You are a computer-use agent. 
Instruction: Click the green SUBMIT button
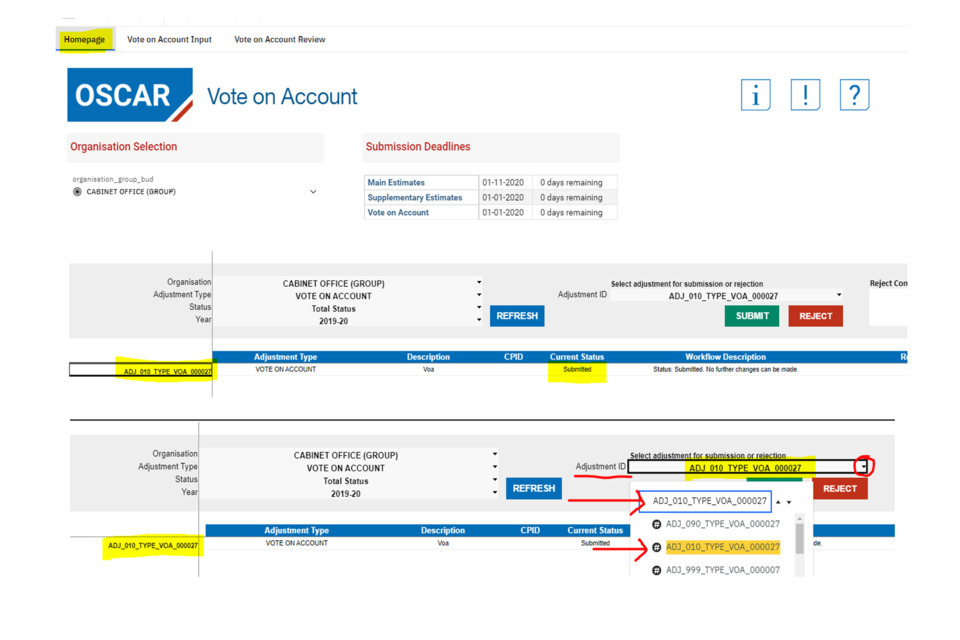(752, 316)
